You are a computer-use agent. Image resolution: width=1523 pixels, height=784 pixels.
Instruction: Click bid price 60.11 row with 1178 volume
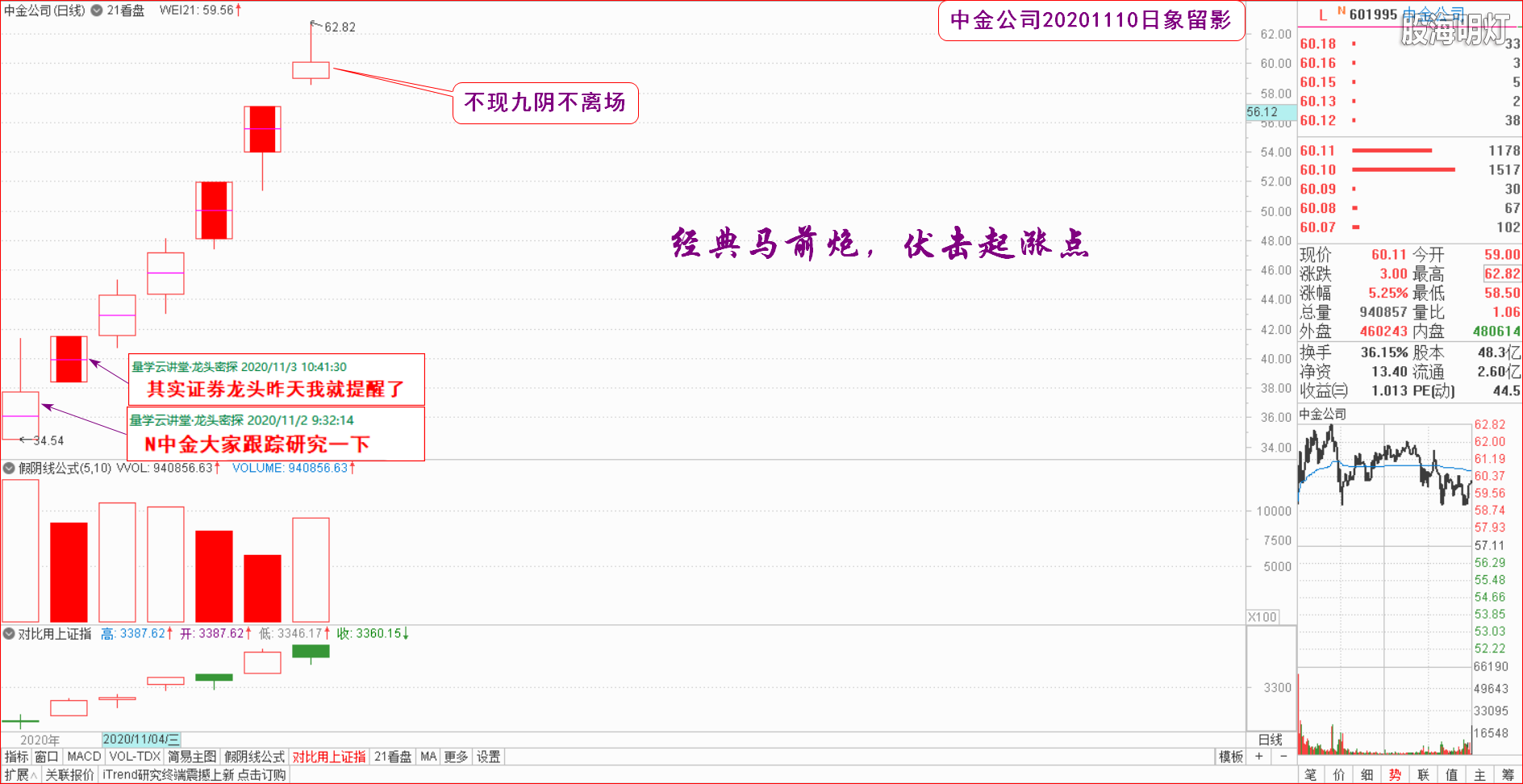1409,151
